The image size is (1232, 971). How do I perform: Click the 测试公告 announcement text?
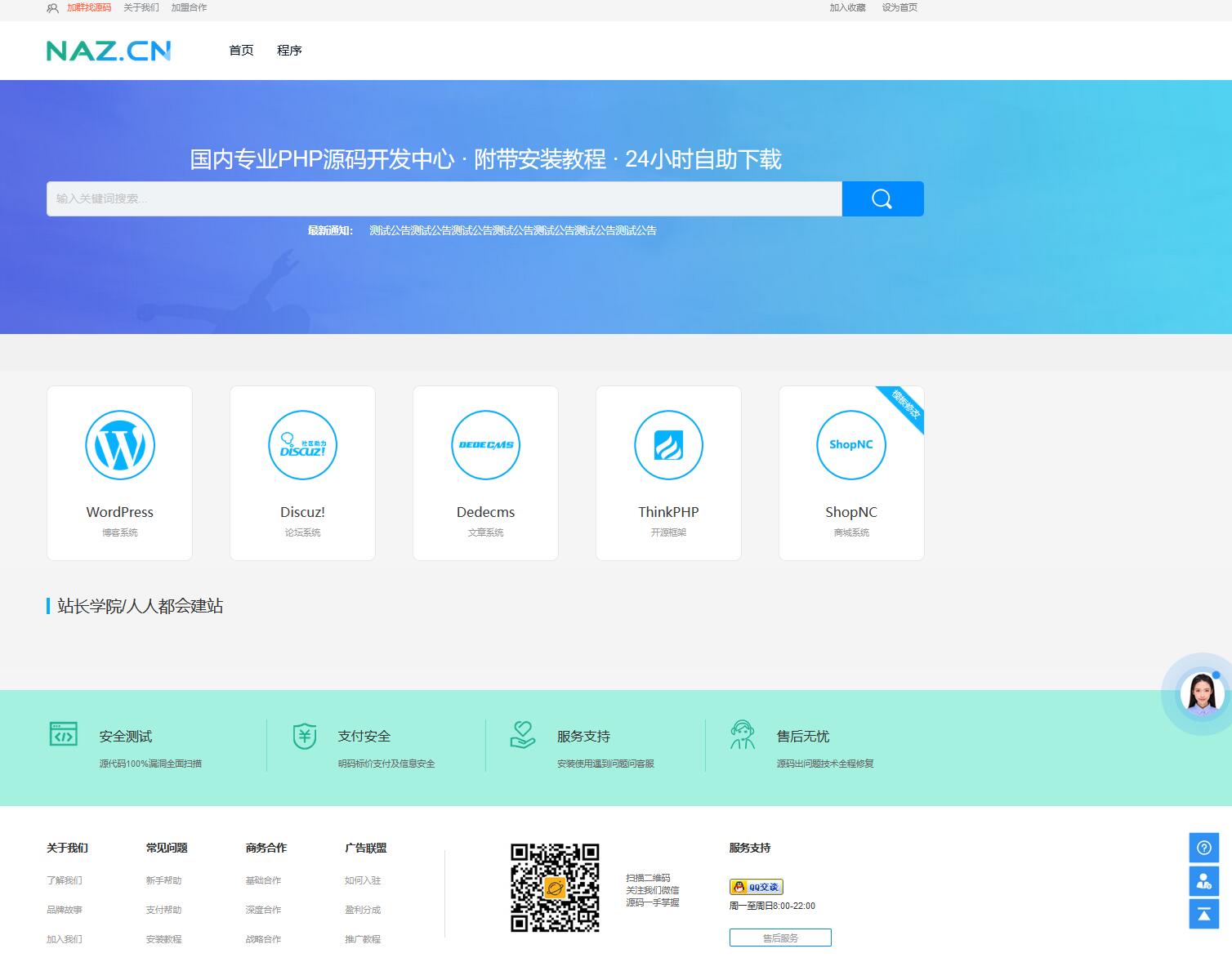(x=513, y=230)
